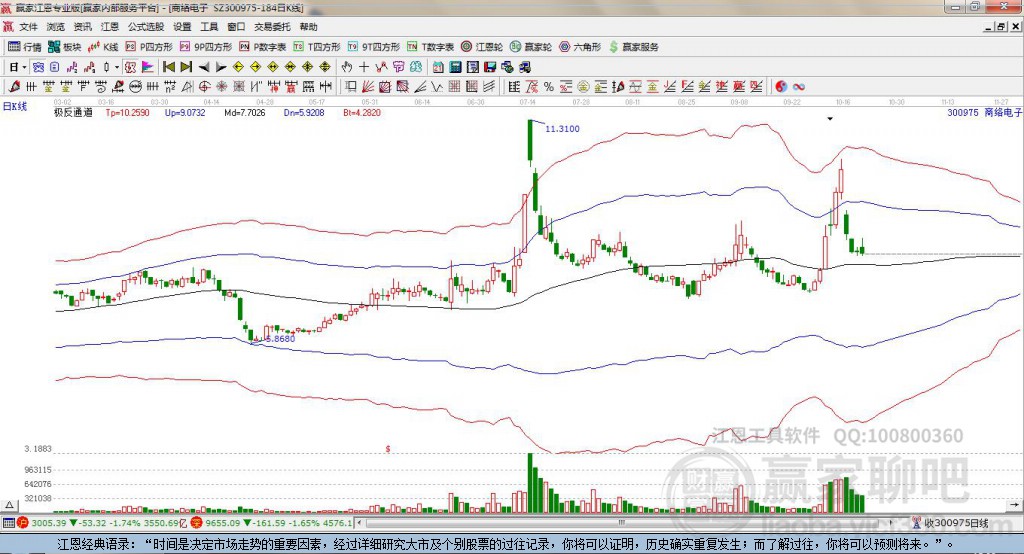Select the percent % tool
Viewport: 1024px width, 554px height.
549,86
